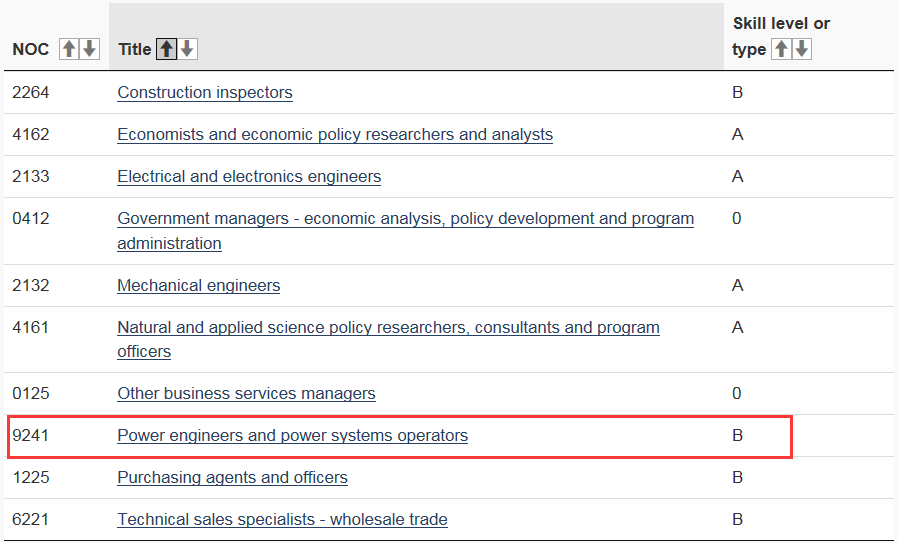Sort Title column ascending arrow
This screenshot has width=898, height=543.
click(167, 49)
